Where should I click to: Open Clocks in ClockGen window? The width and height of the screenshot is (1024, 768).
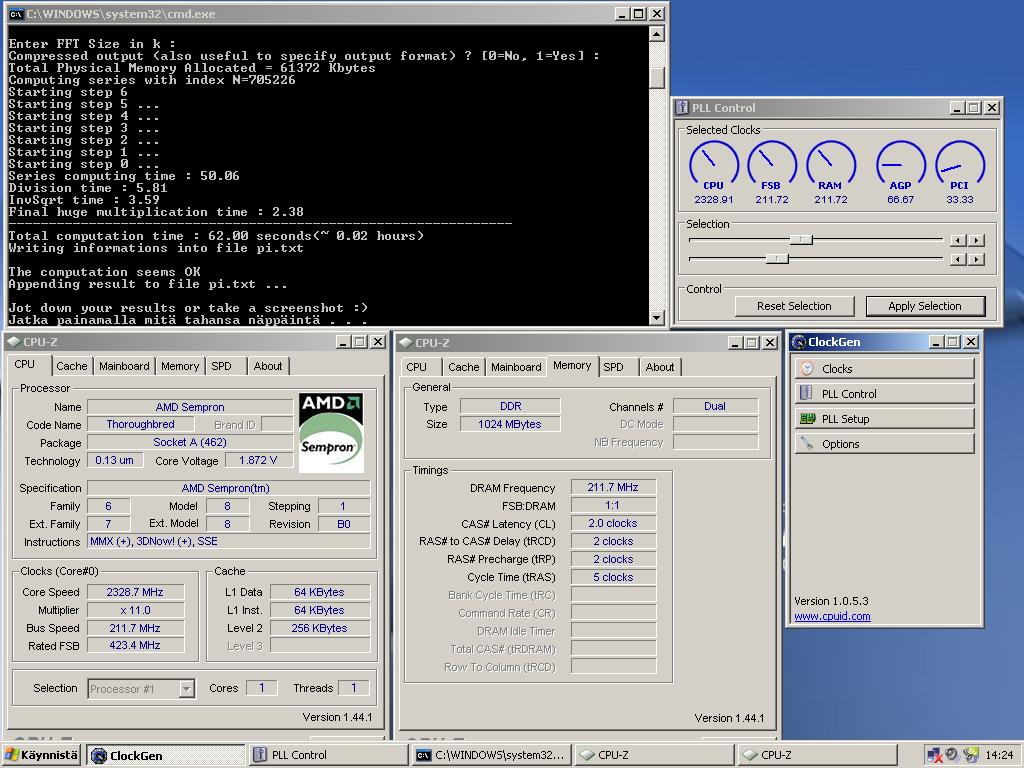click(884, 369)
